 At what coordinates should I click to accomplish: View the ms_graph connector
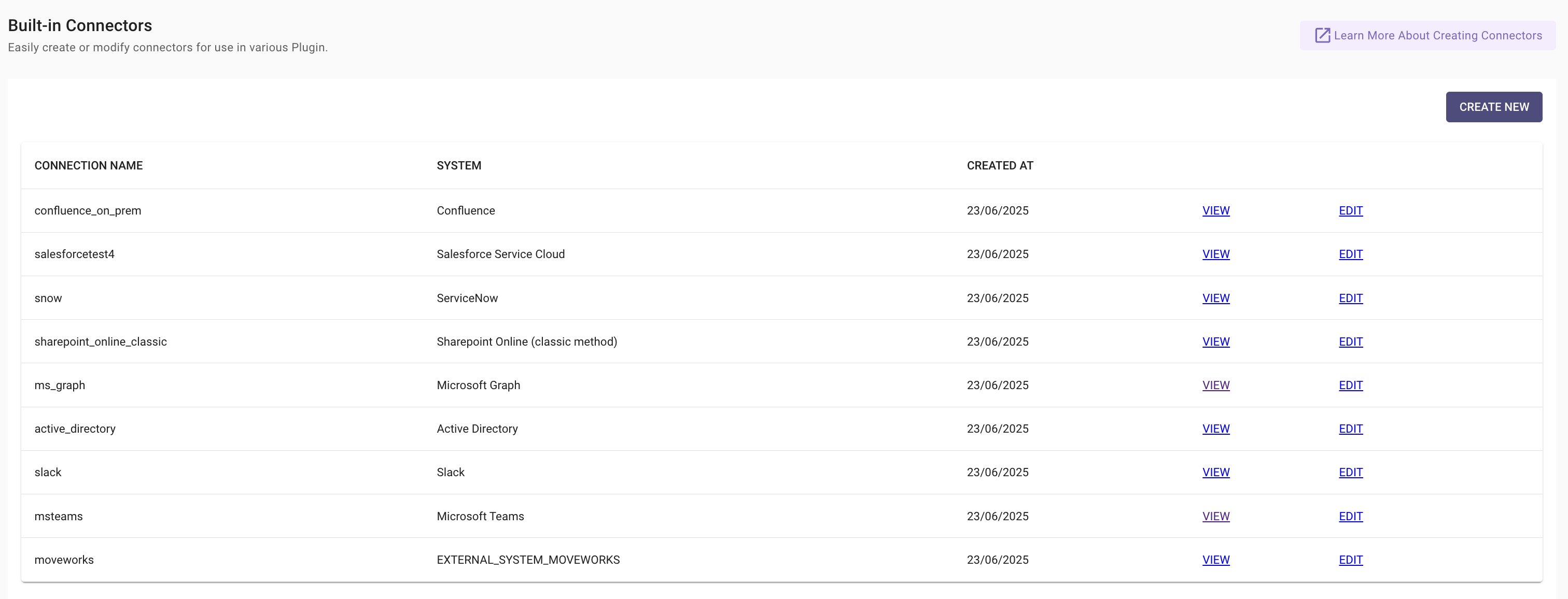tap(1215, 385)
